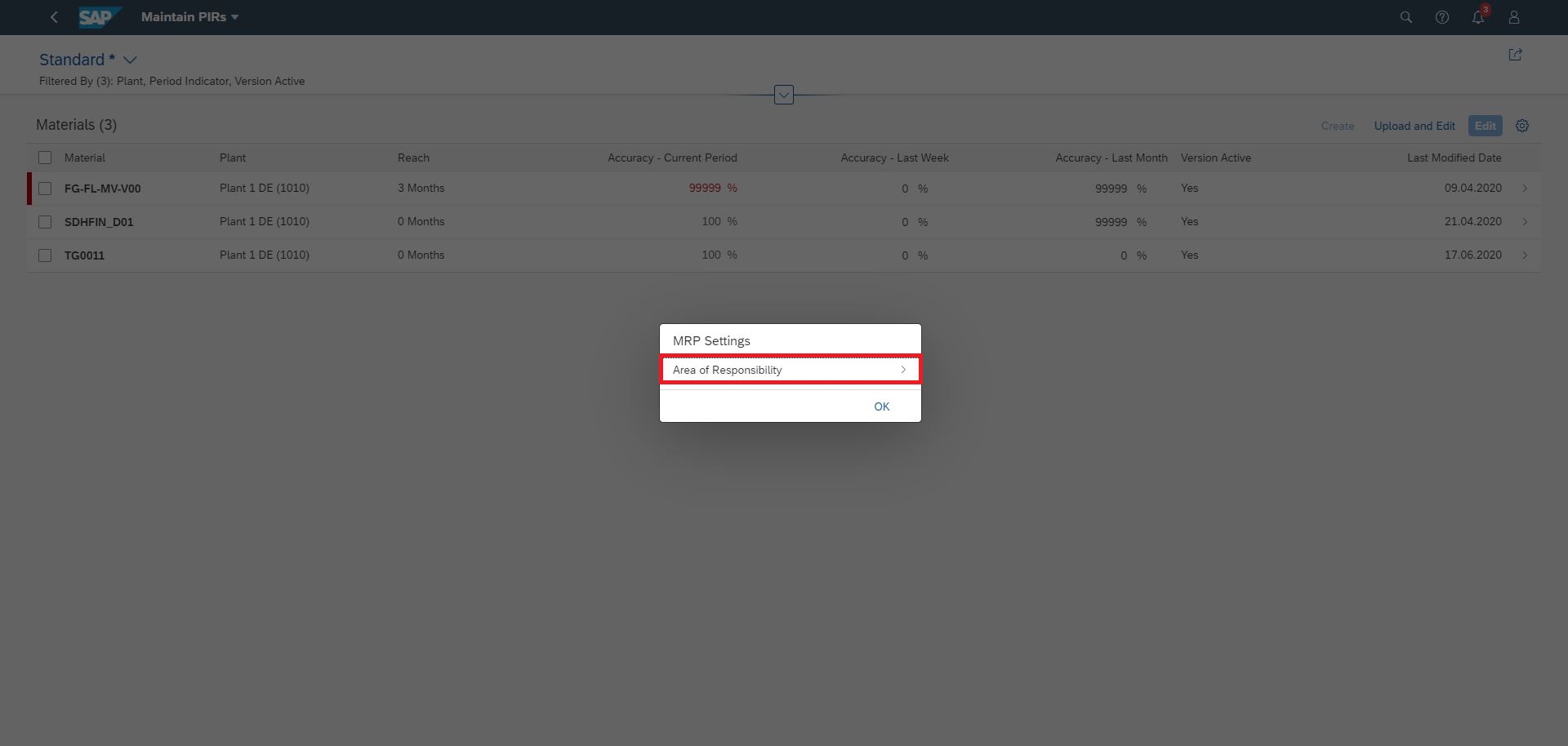
Task: Open the help question mark icon
Action: 1442,17
